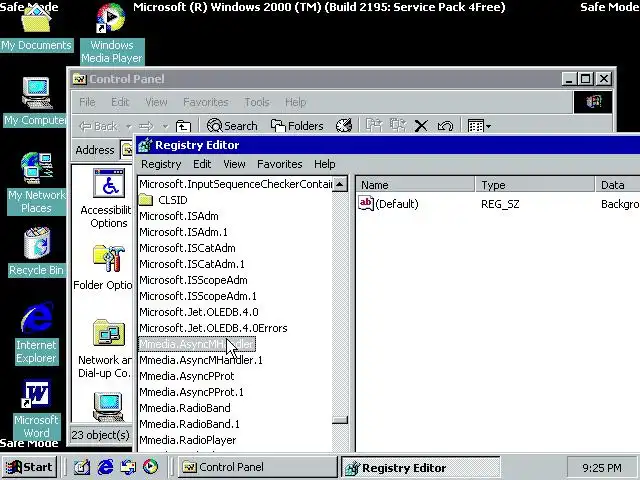Select Microsoft.ISScopeAdm registry key
This screenshot has width=640, height=480.
click(193, 280)
